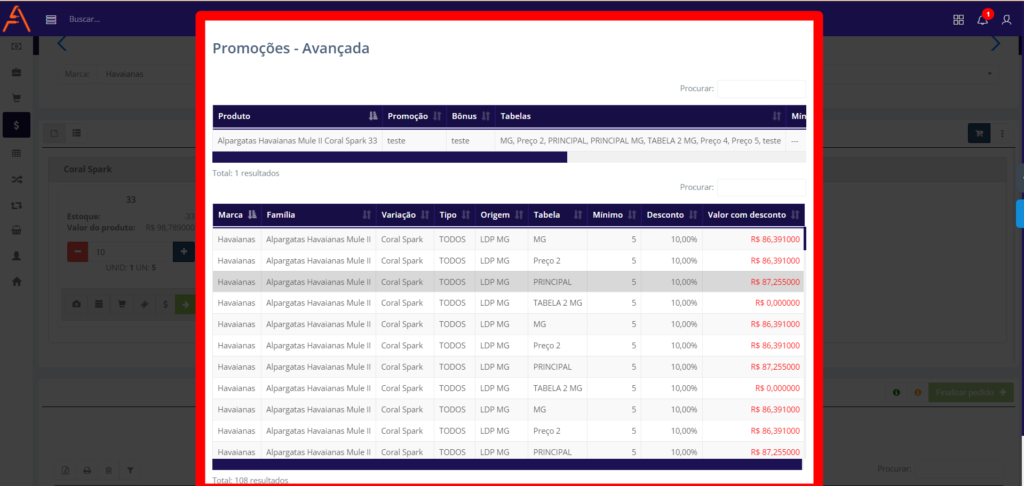Click the blue plus quantity button

click(184, 251)
